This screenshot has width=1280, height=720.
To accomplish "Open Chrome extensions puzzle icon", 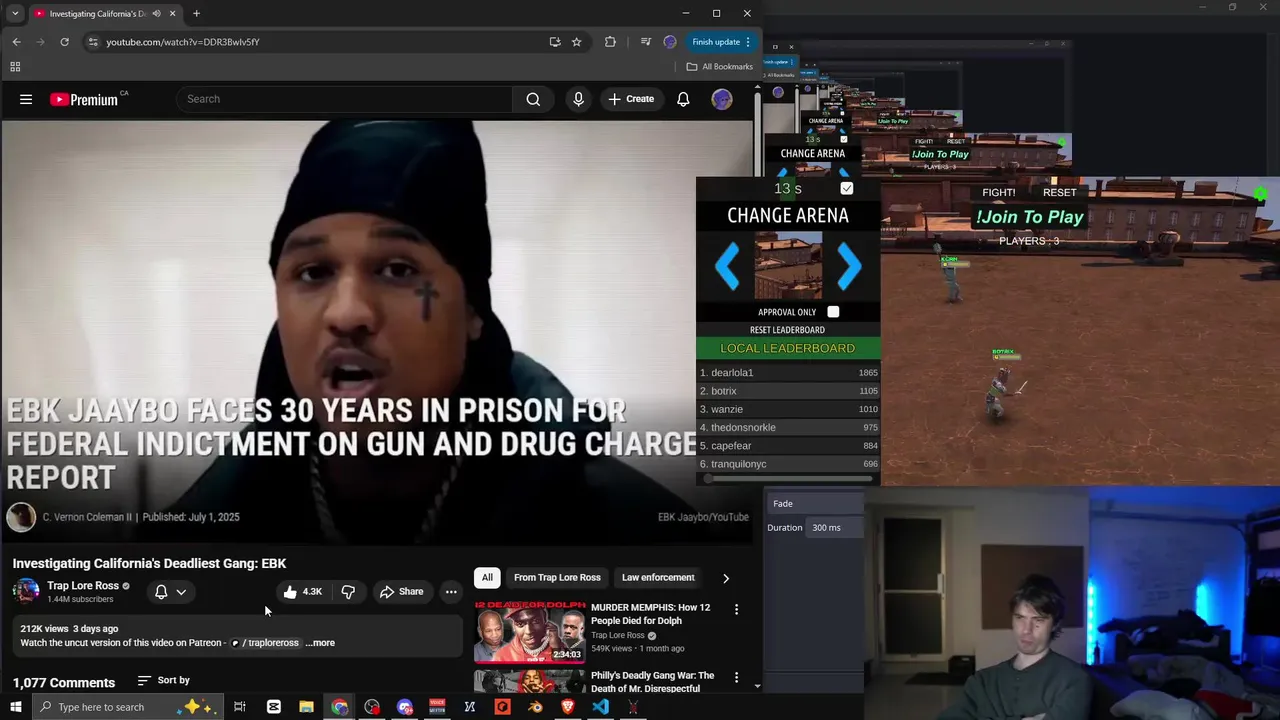I will 610,42.
